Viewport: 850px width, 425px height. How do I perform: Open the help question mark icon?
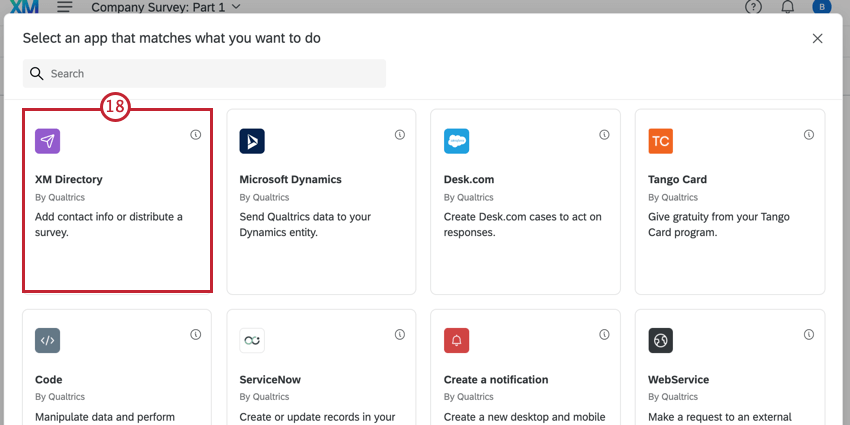coord(754,7)
